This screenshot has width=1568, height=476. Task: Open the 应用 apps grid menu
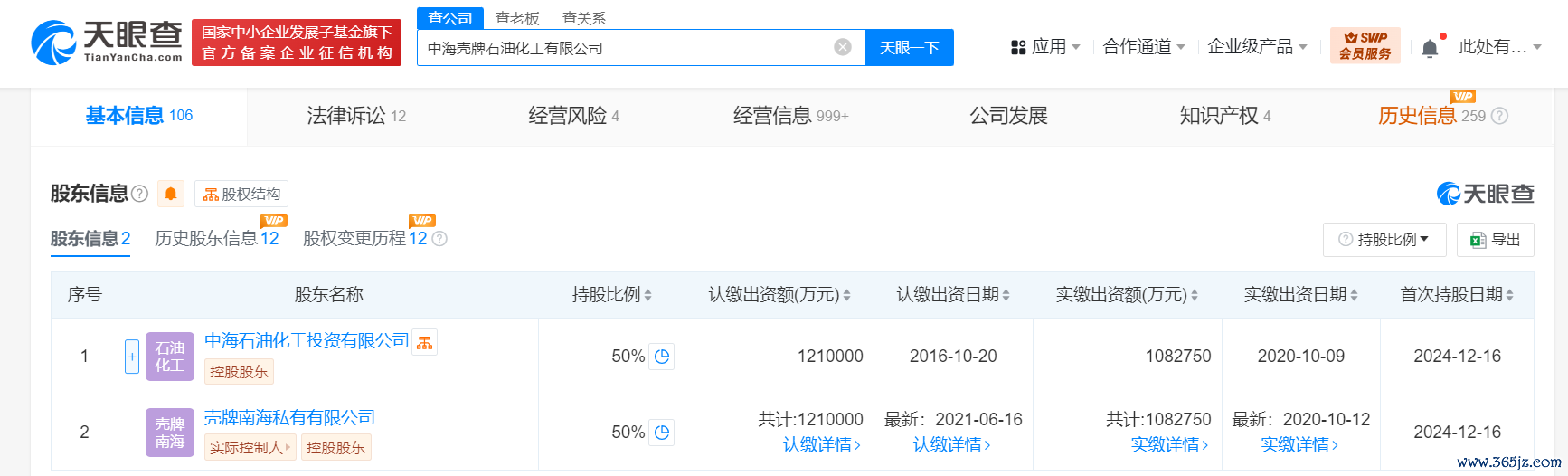click(x=1045, y=47)
